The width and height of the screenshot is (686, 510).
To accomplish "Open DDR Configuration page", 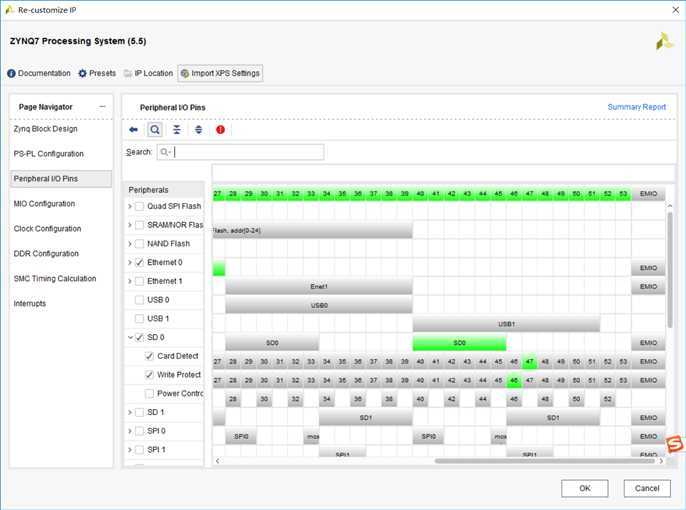I will (46, 254).
